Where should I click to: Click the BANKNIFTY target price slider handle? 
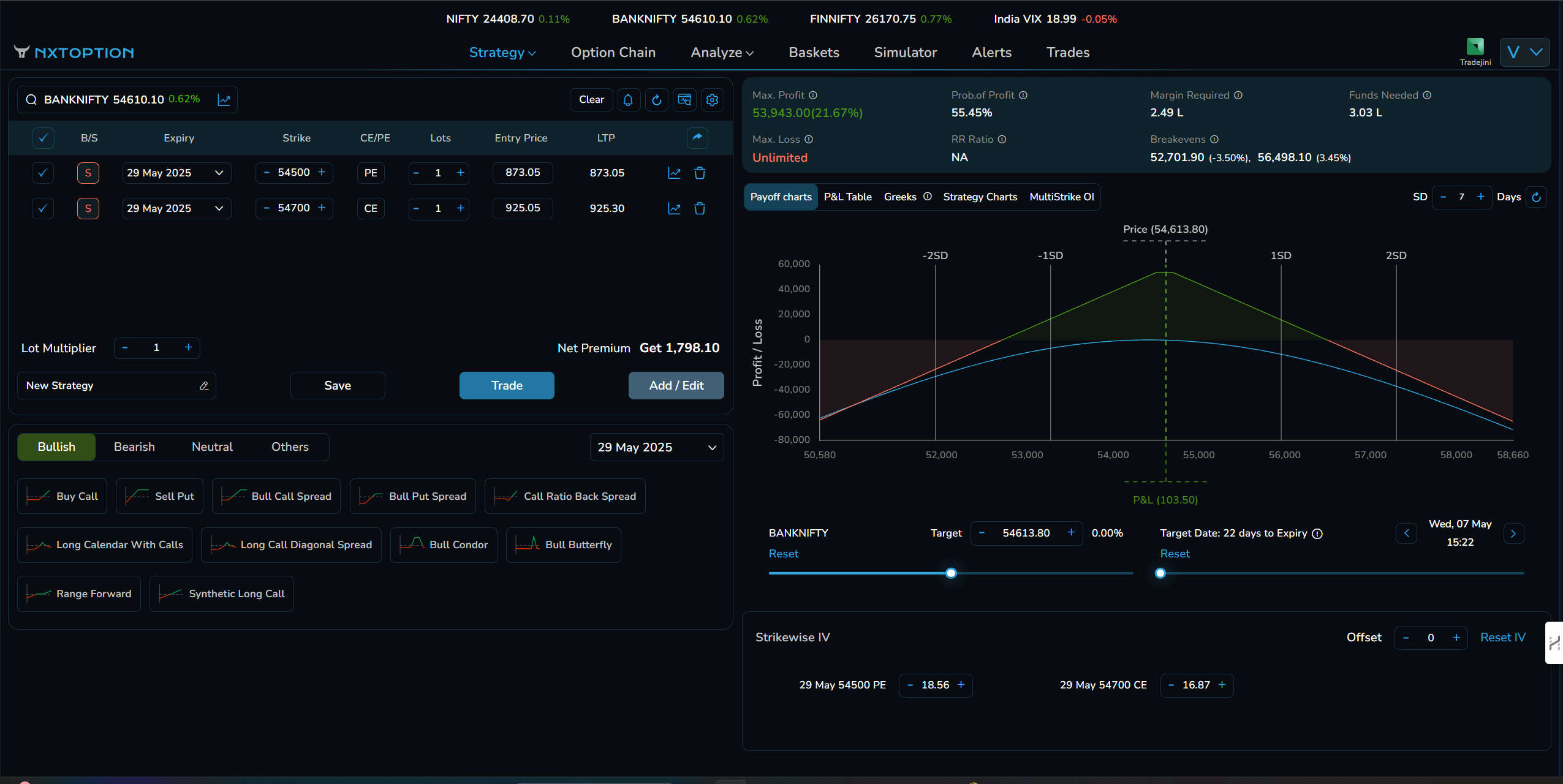951,573
